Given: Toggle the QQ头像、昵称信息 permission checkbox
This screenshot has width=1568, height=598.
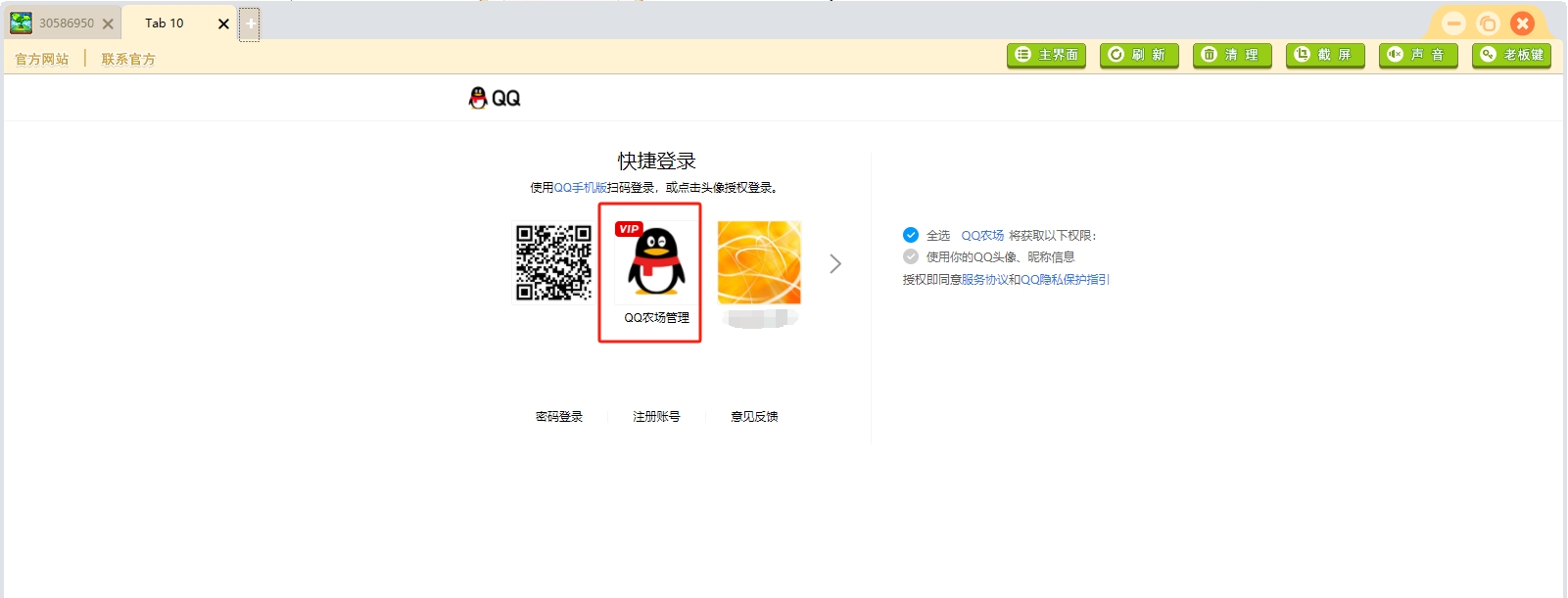Looking at the screenshot, I should (x=911, y=256).
